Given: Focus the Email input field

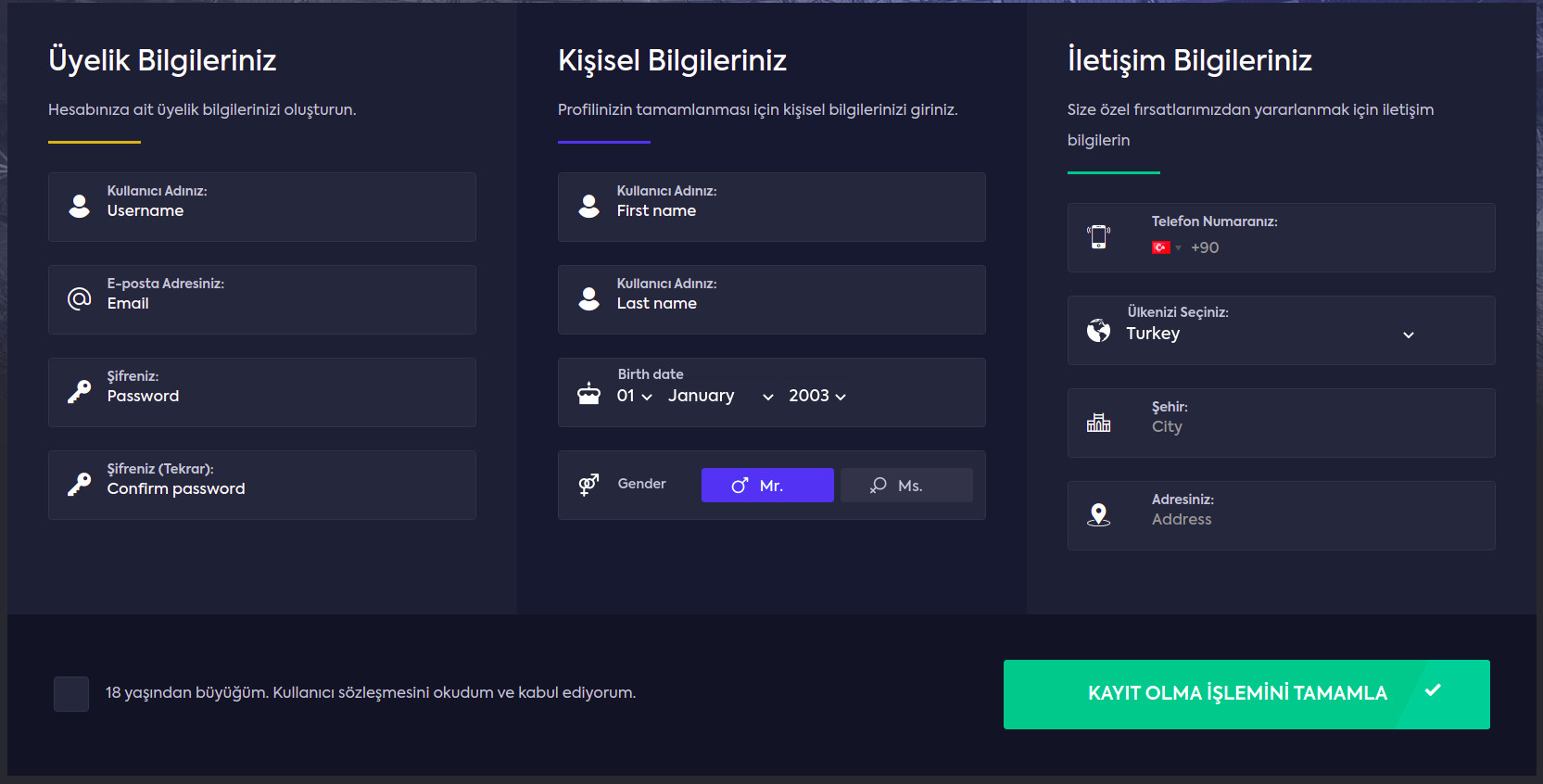Looking at the screenshot, I should [x=262, y=299].
